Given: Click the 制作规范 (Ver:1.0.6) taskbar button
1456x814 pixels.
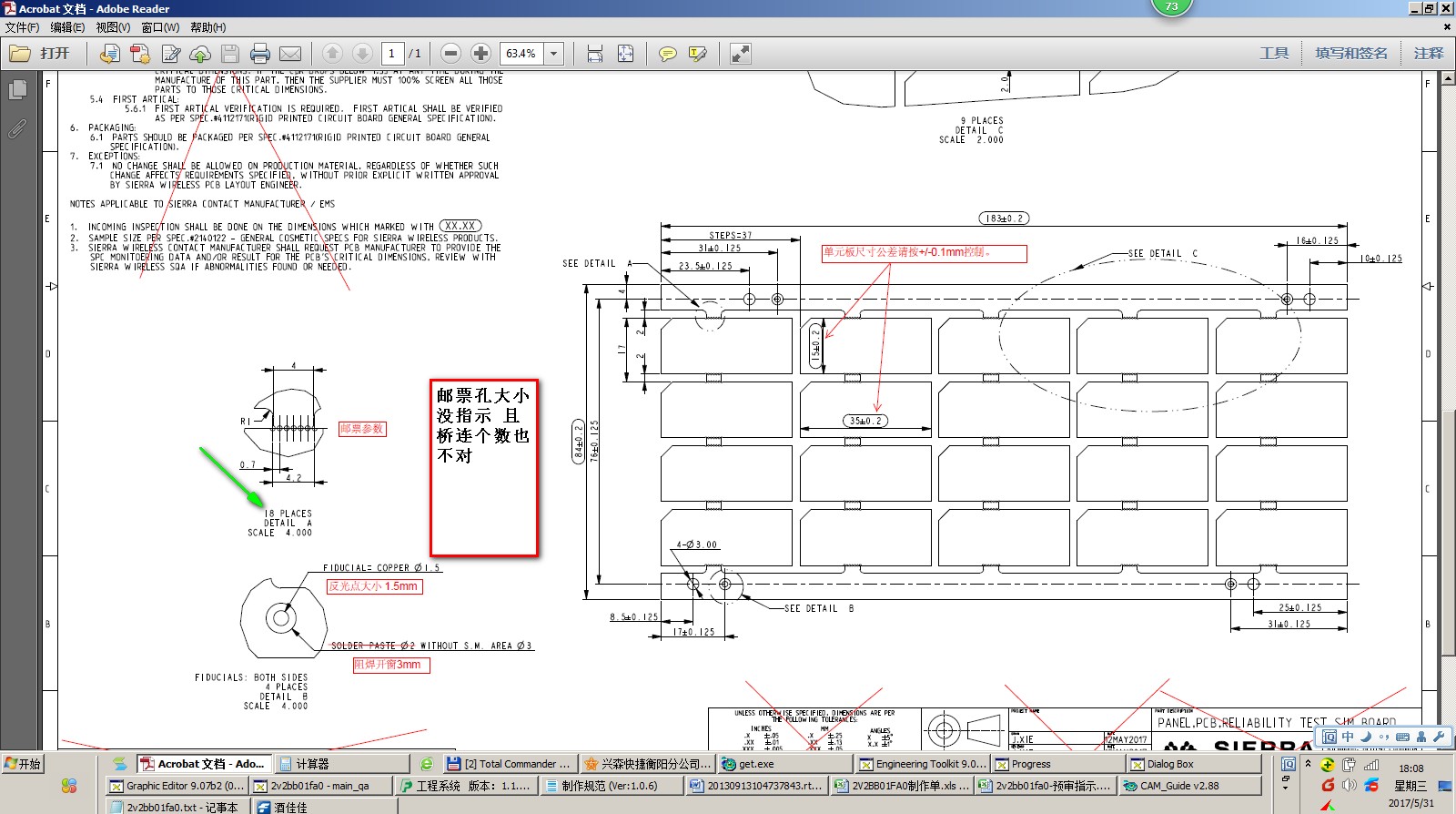Looking at the screenshot, I should point(612,786).
